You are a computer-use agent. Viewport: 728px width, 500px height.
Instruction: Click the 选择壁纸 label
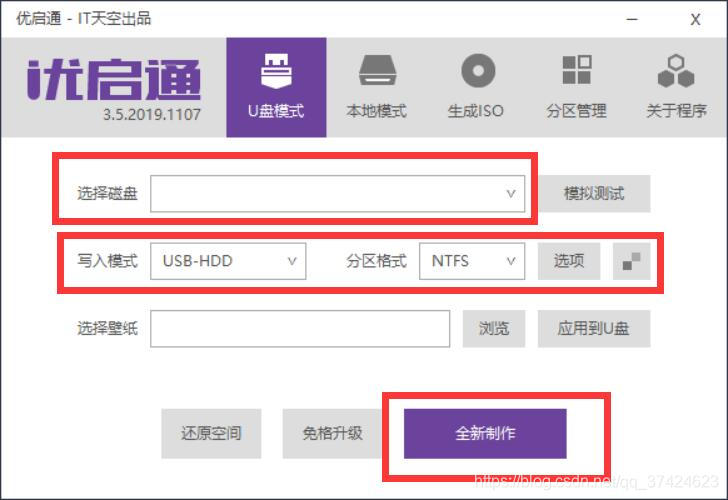[x=107, y=329]
